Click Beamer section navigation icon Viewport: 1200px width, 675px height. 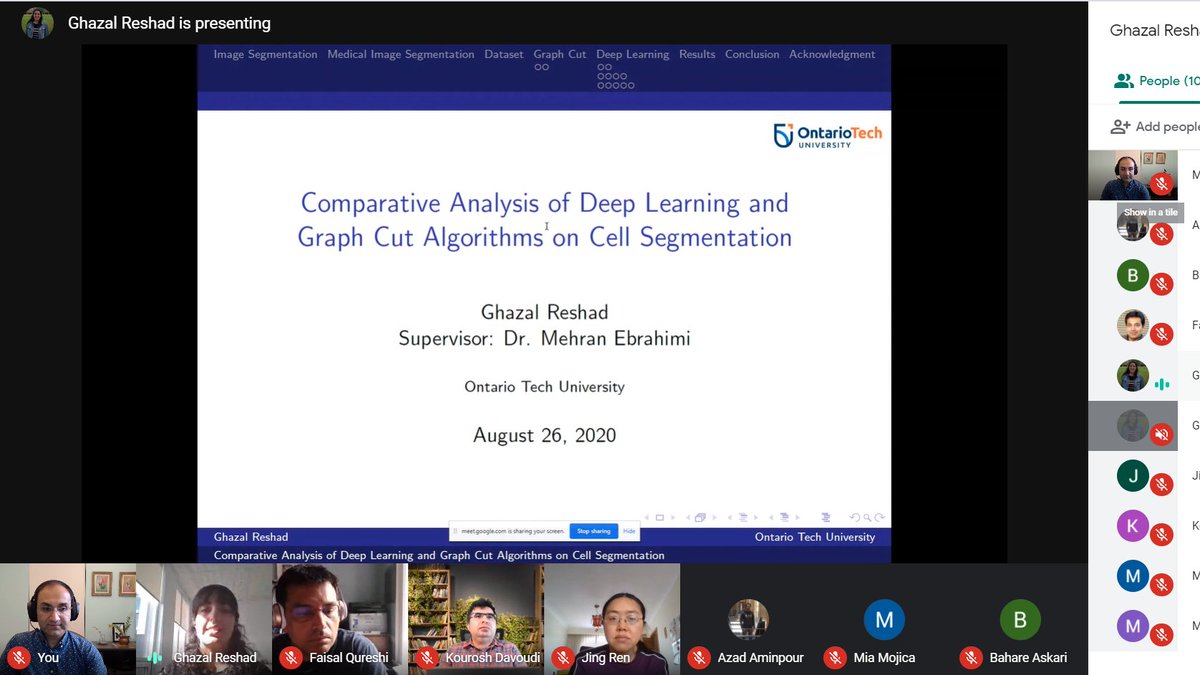click(x=785, y=517)
